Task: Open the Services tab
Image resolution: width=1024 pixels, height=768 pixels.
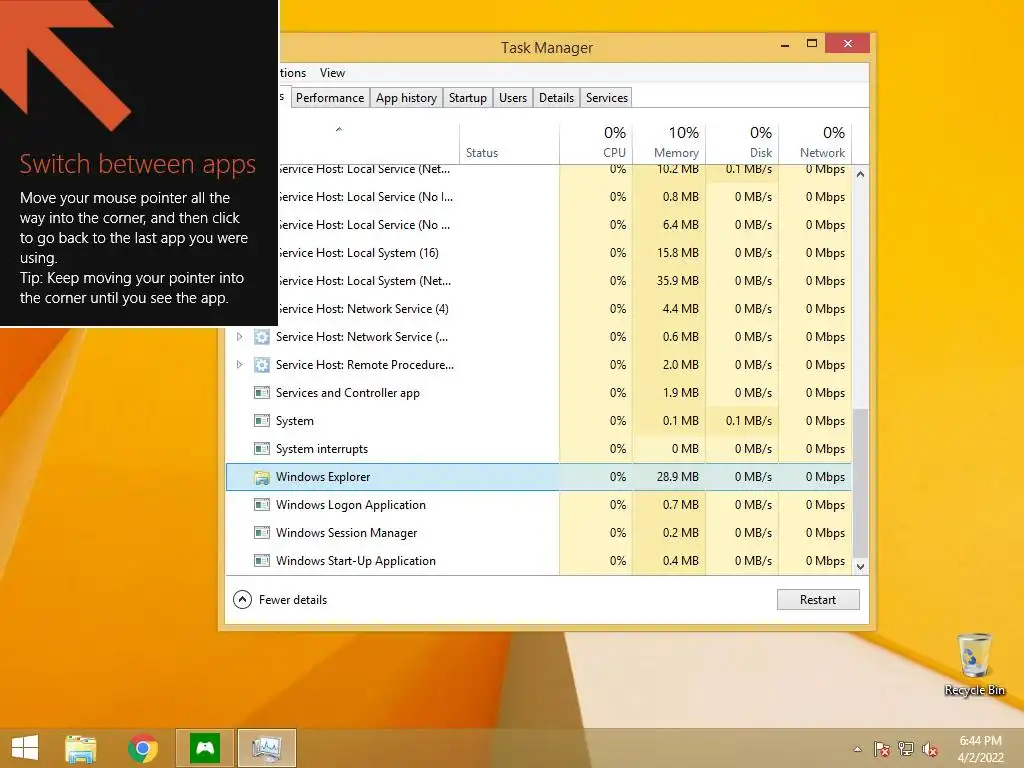Action: point(607,98)
